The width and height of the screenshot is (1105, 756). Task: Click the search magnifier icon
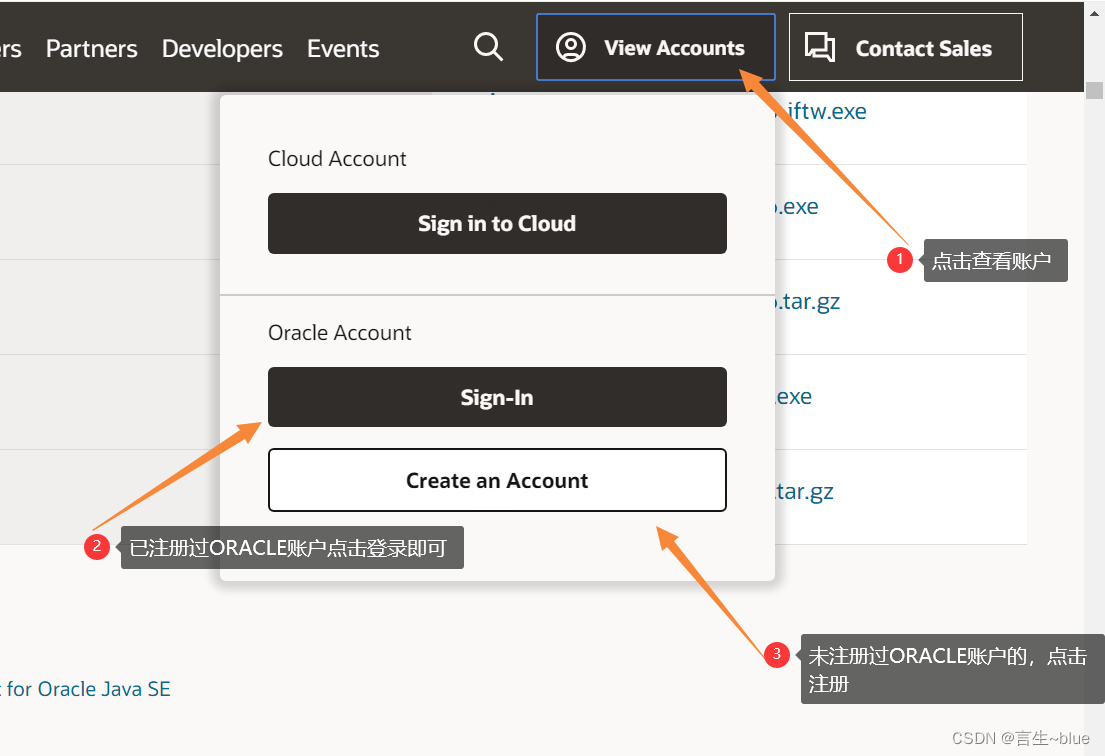488,47
